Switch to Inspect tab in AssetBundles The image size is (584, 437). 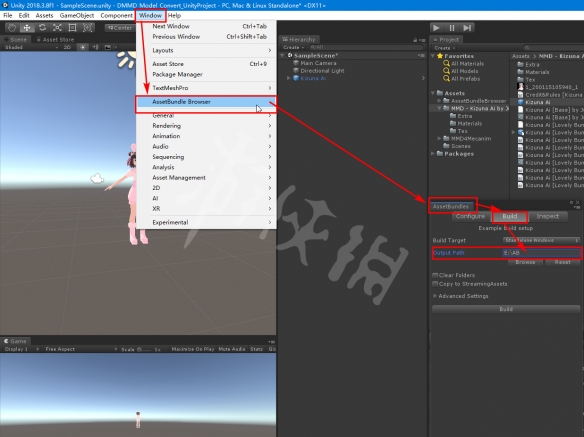pyautogui.click(x=547, y=216)
